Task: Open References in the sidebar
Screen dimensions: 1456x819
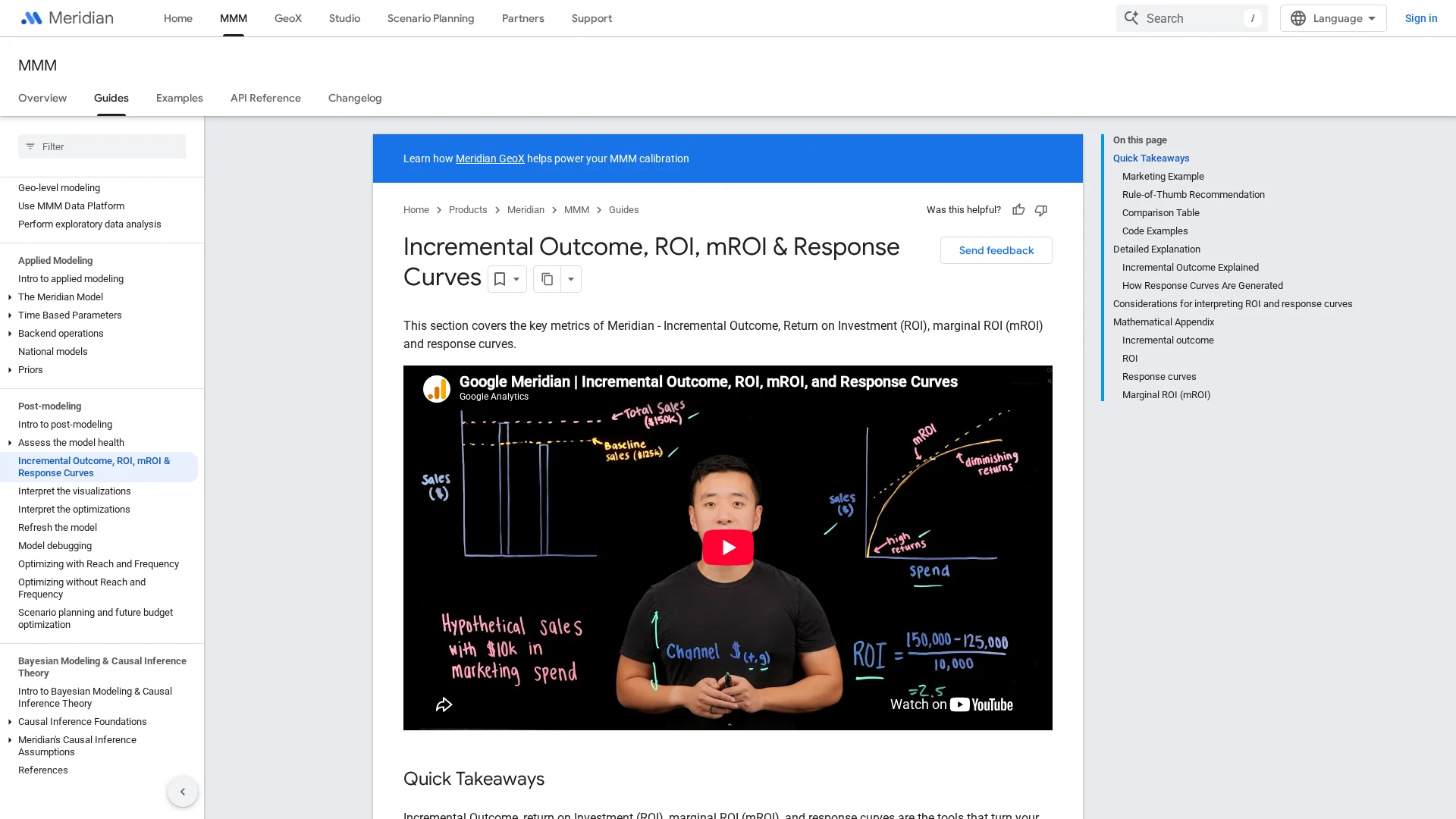Action: point(43,770)
